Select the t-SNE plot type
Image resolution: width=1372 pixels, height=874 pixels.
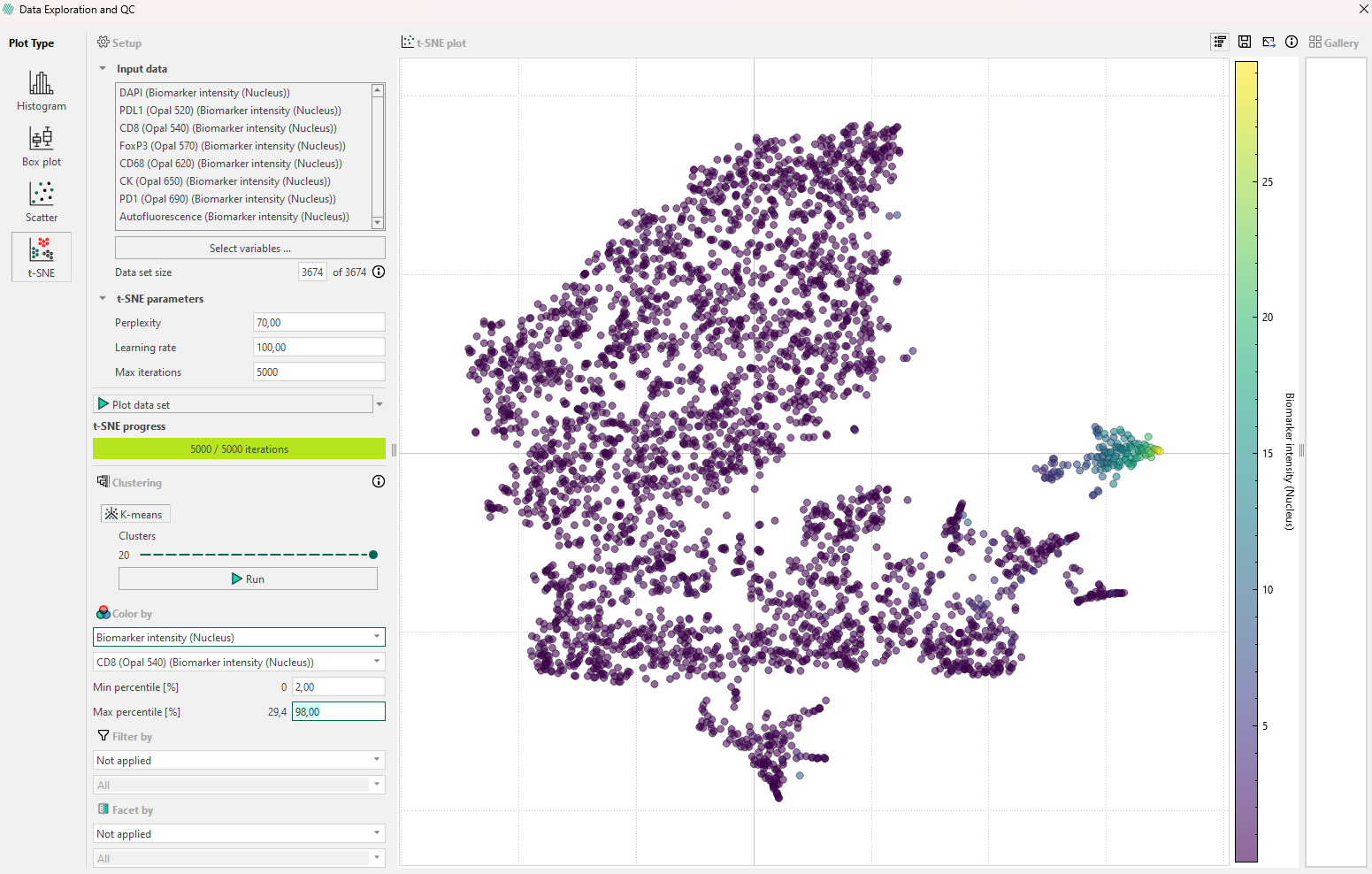tap(42, 257)
